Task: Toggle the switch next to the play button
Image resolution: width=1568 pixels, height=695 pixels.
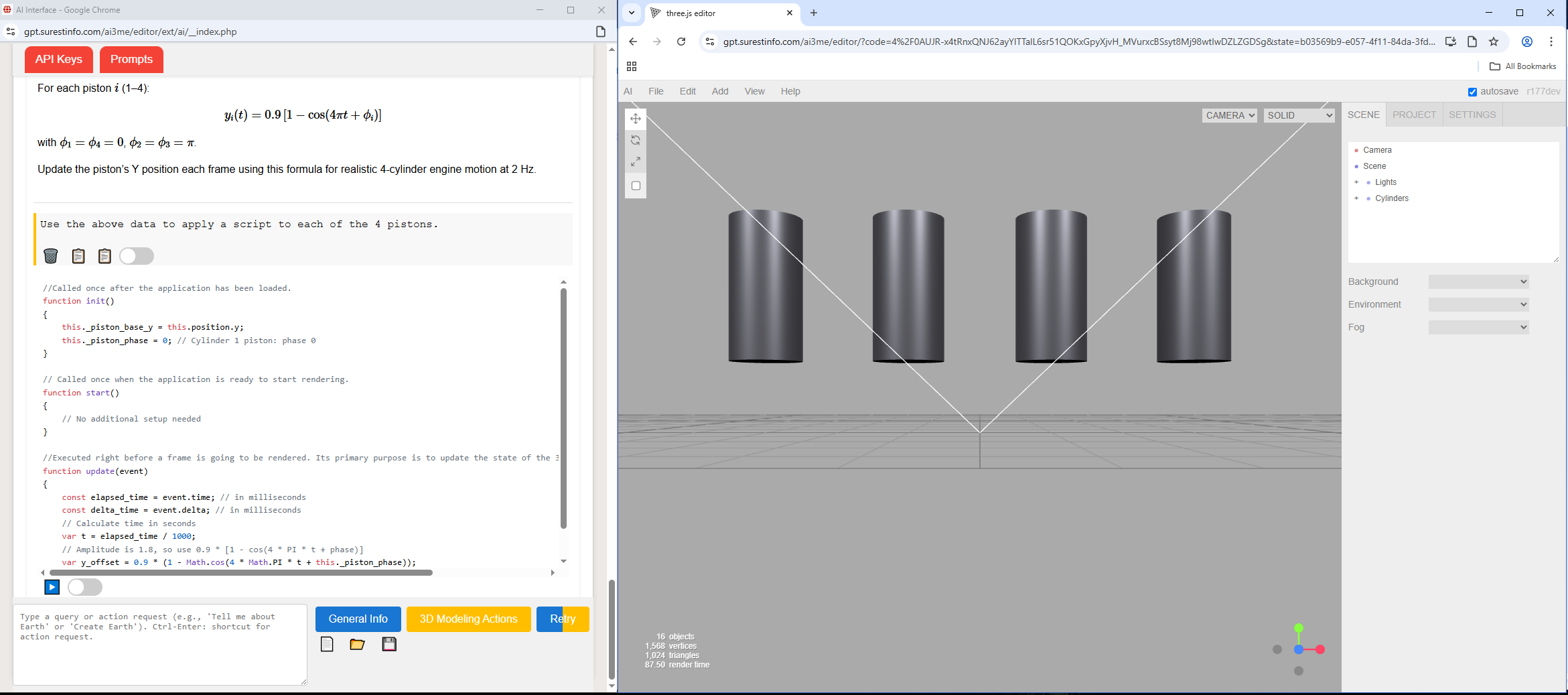Action: click(85, 587)
